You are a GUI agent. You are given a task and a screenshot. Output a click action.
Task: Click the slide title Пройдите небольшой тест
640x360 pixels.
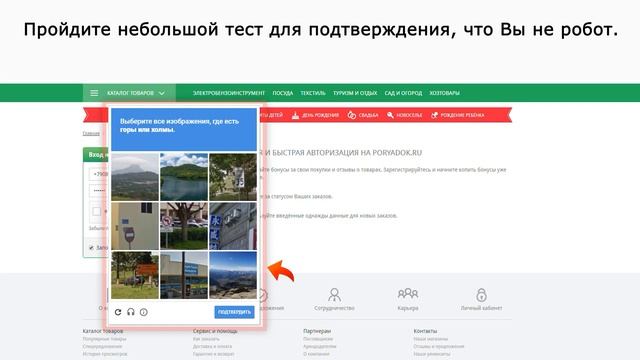pos(320,29)
